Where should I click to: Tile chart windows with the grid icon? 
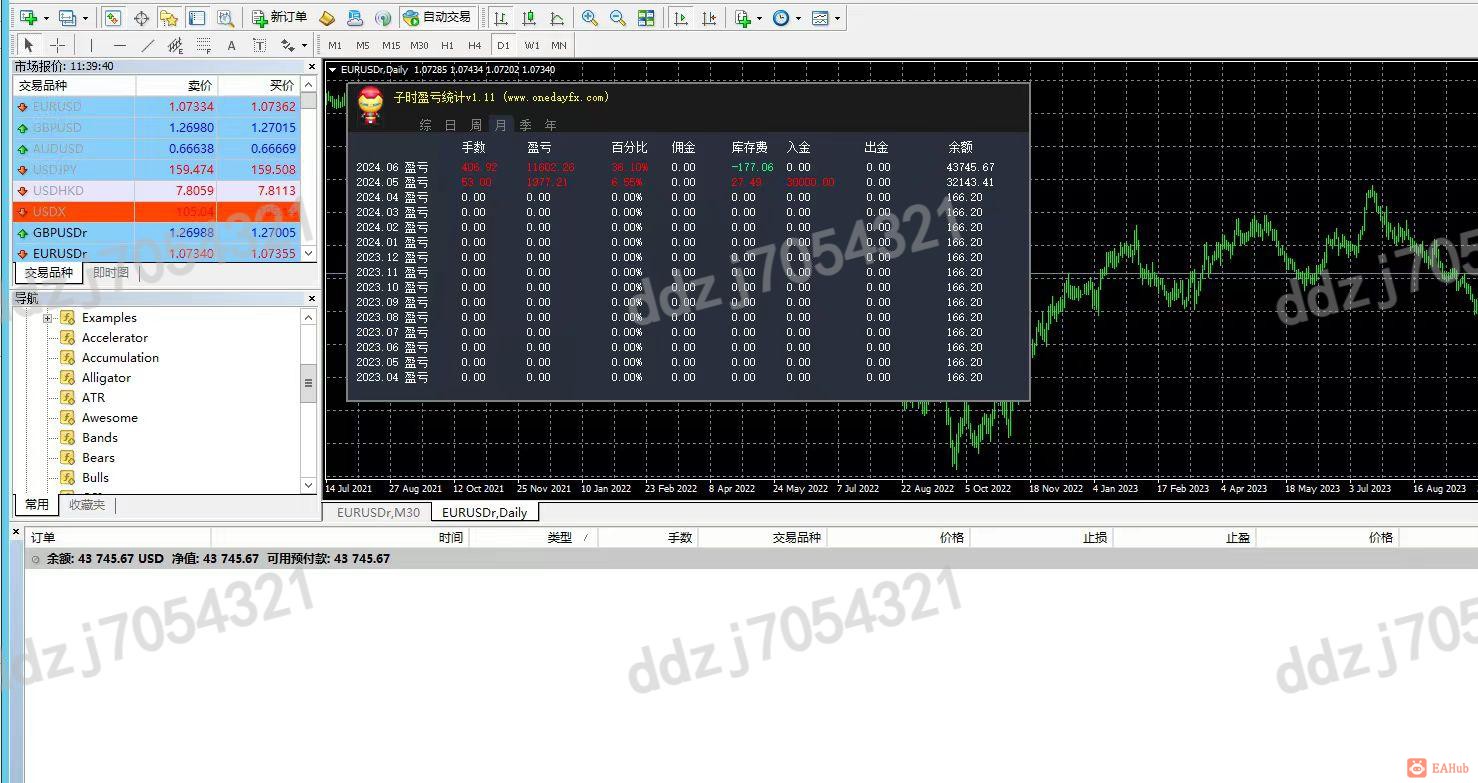point(646,18)
